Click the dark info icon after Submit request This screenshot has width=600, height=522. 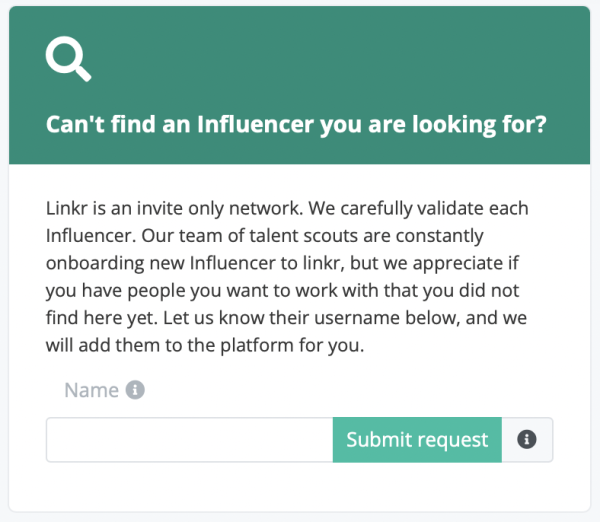(527, 439)
